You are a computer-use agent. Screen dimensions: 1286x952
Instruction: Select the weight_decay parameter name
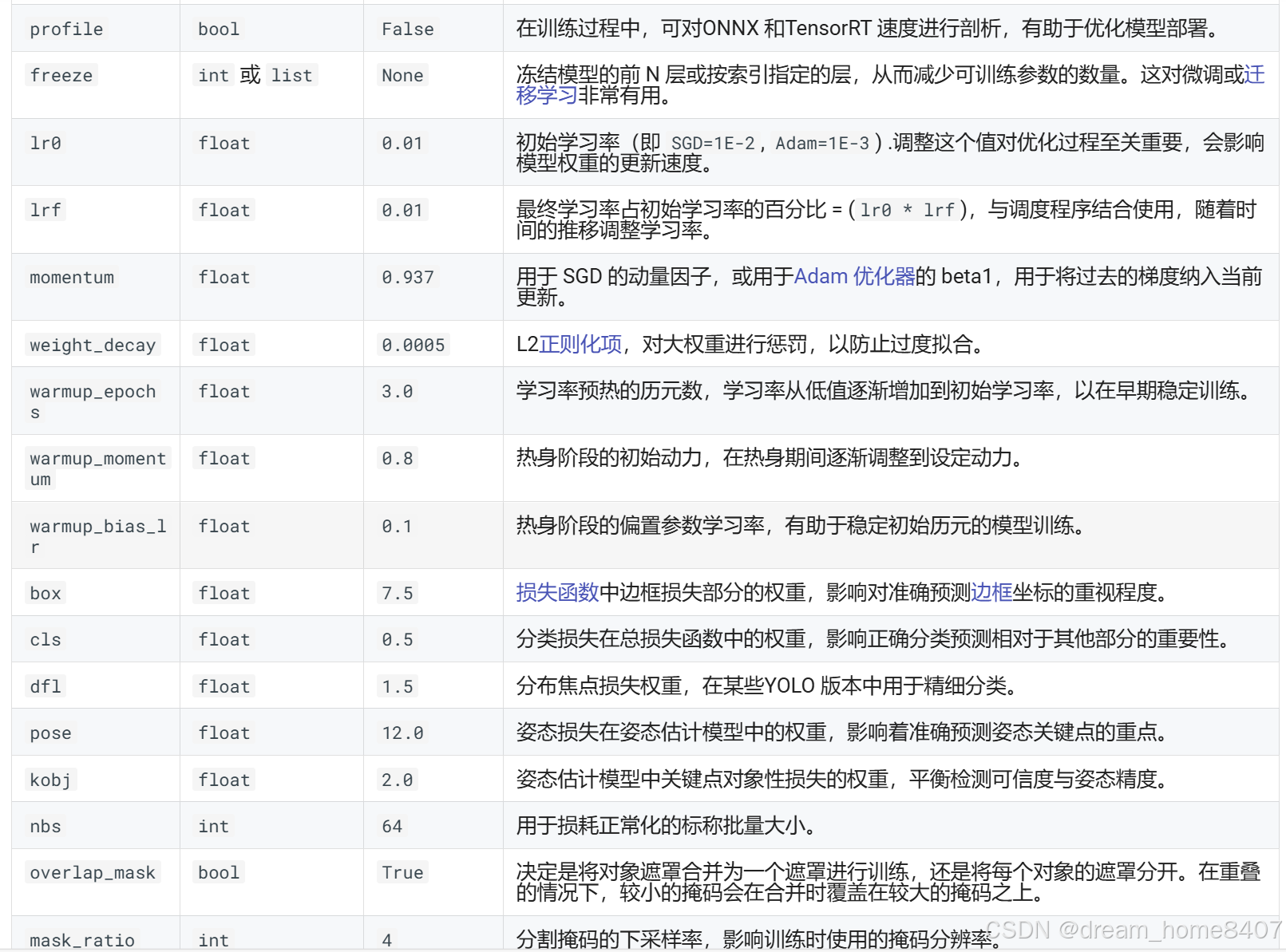pyautogui.click(x=93, y=346)
